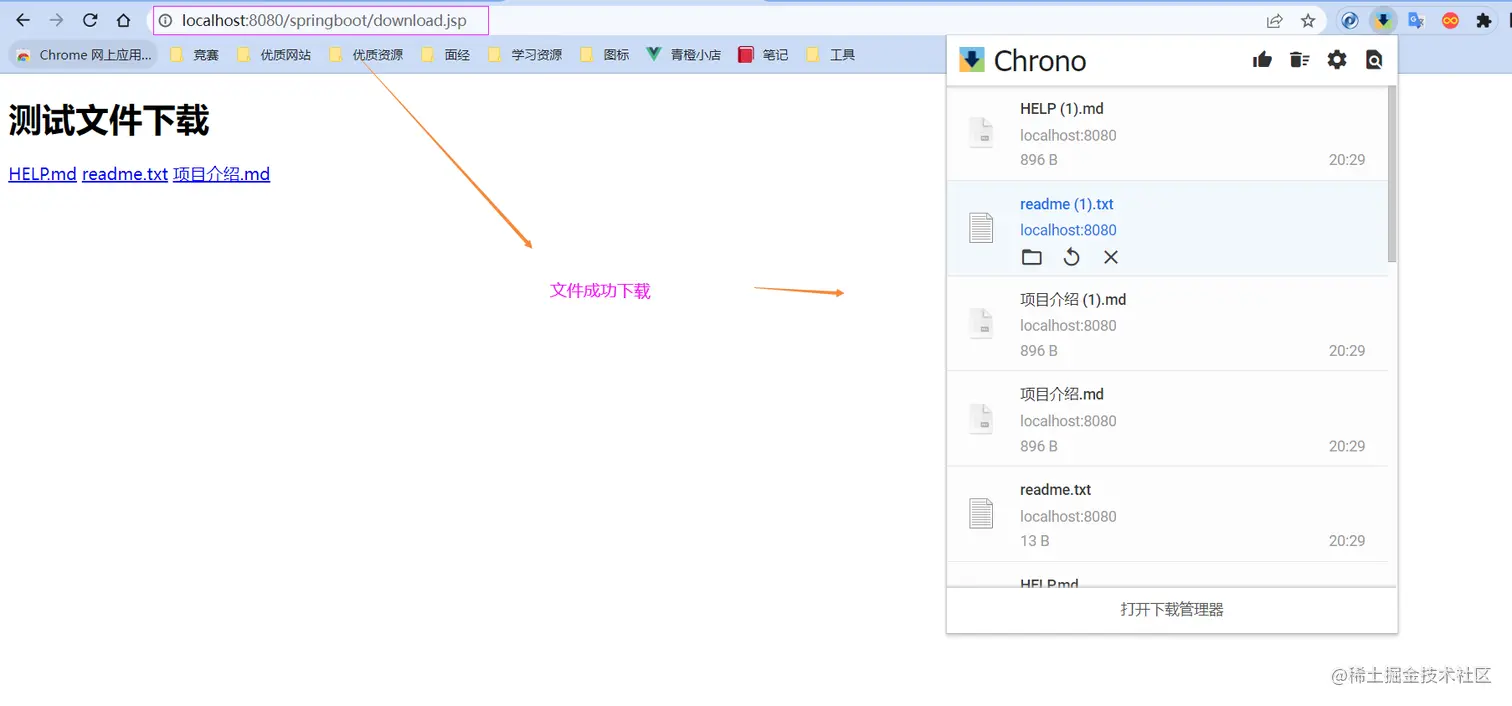The image size is (1512, 706).
Task: Open the 面经 bookmark folder
Action: tap(446, 55)
